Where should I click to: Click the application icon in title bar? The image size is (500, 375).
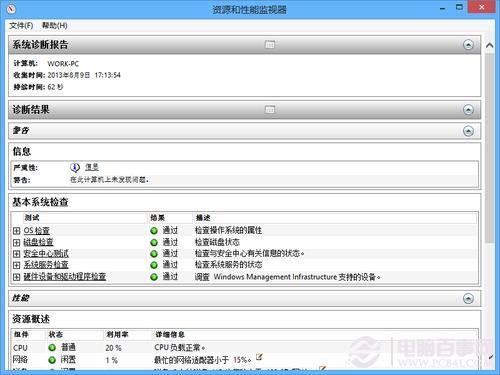pos(11,9)
